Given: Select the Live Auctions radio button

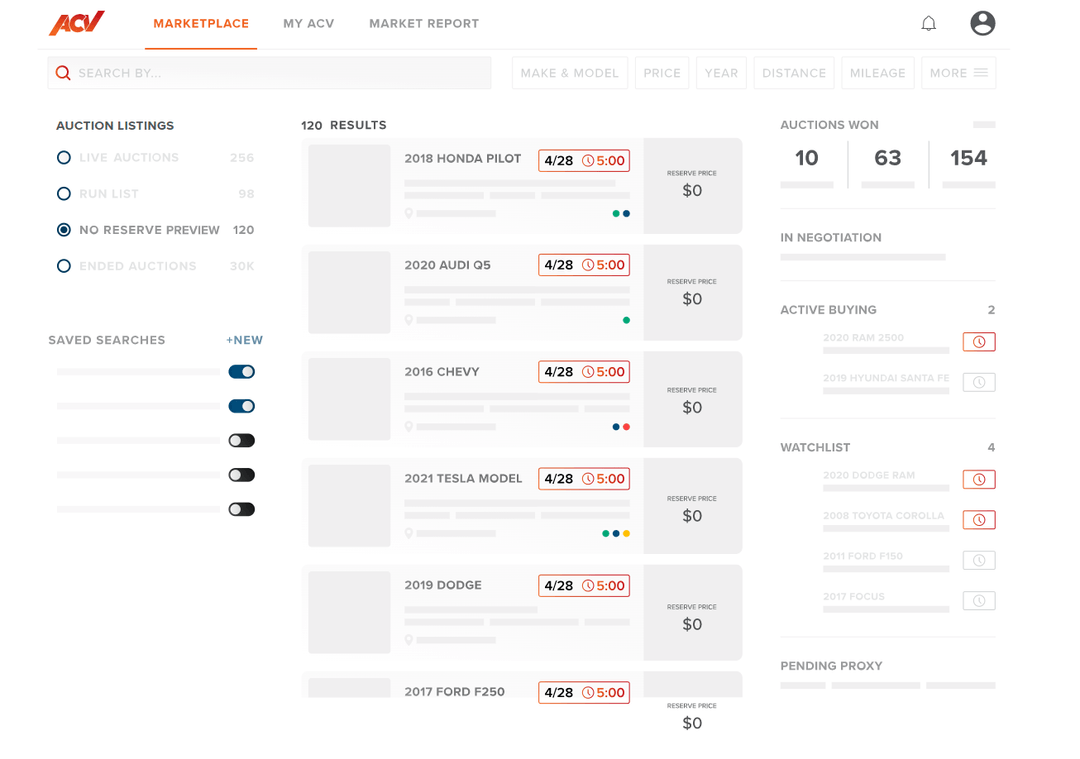Looking at the screenshot, I should pos(64,158).
